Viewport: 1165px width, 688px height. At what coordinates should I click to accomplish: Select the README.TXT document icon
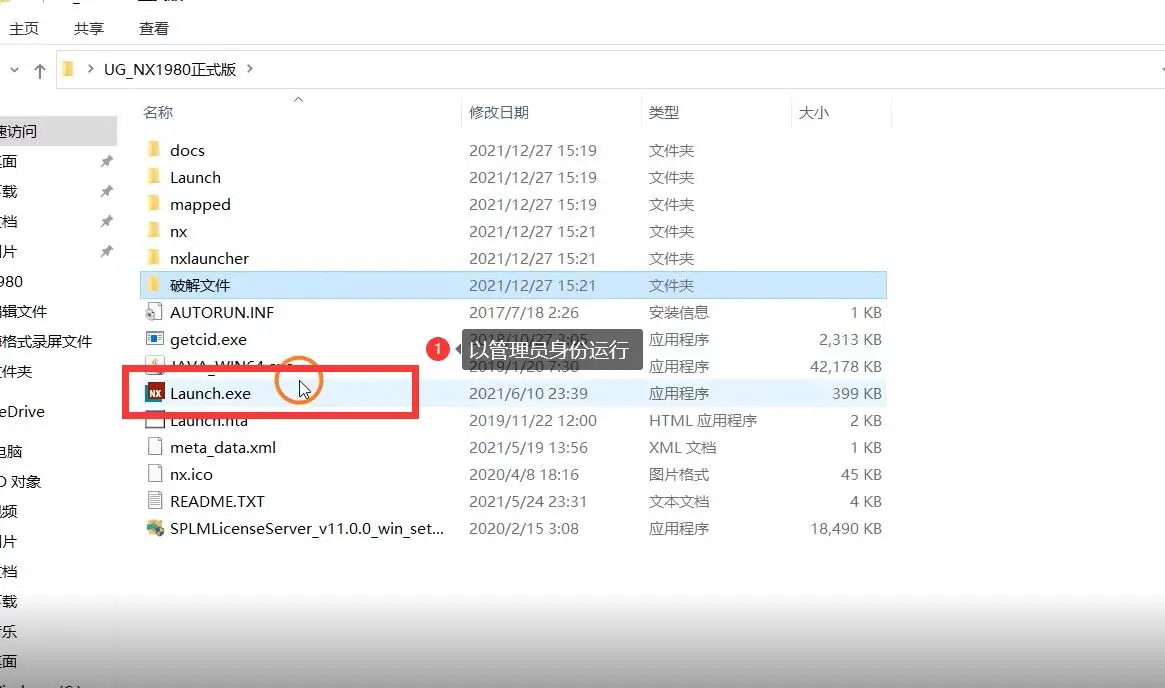pyautogui.click(x=155, y=501)
